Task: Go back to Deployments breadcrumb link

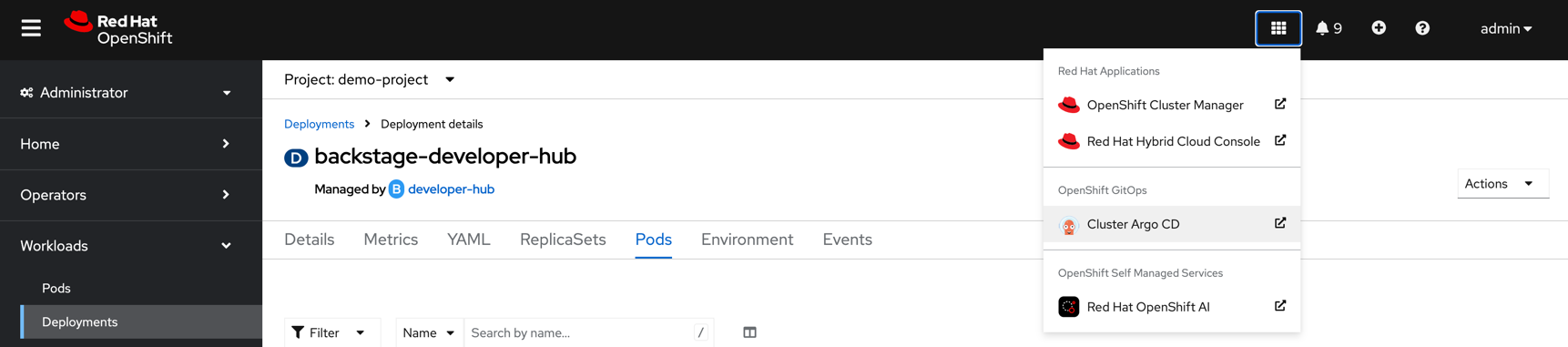Action: pyautogui.click(x=319, y=124)
